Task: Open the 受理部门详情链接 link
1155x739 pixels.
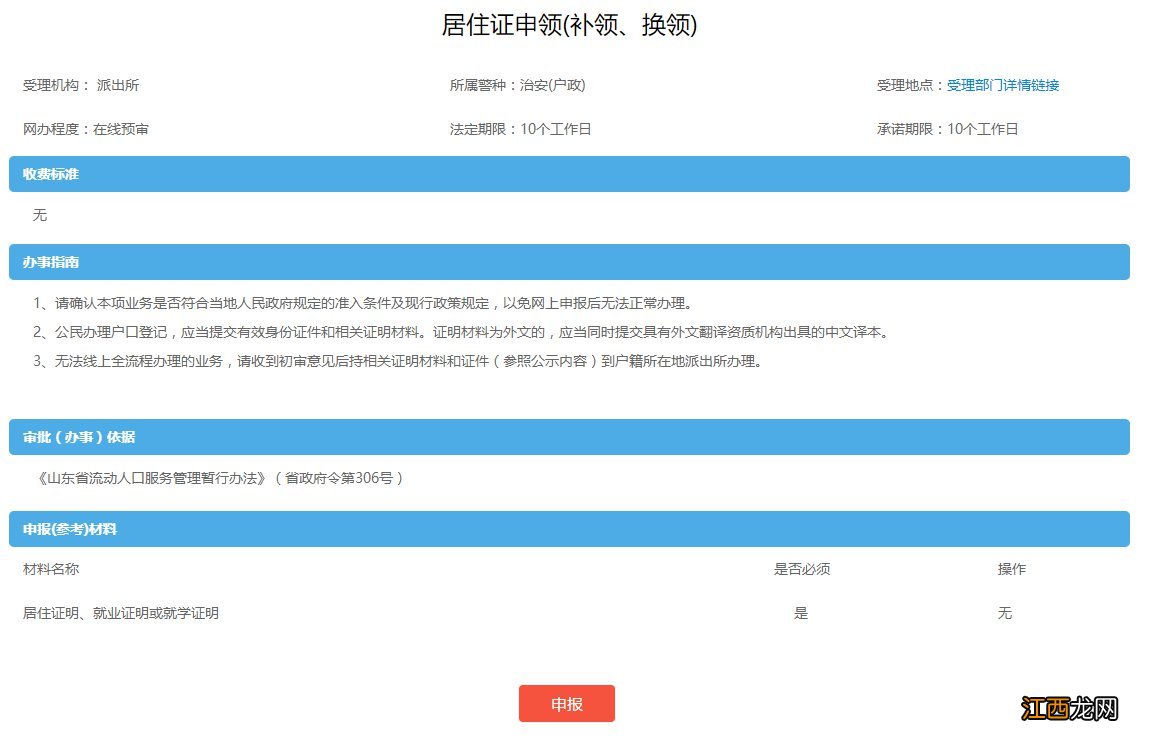Action: click(1004, 85)
